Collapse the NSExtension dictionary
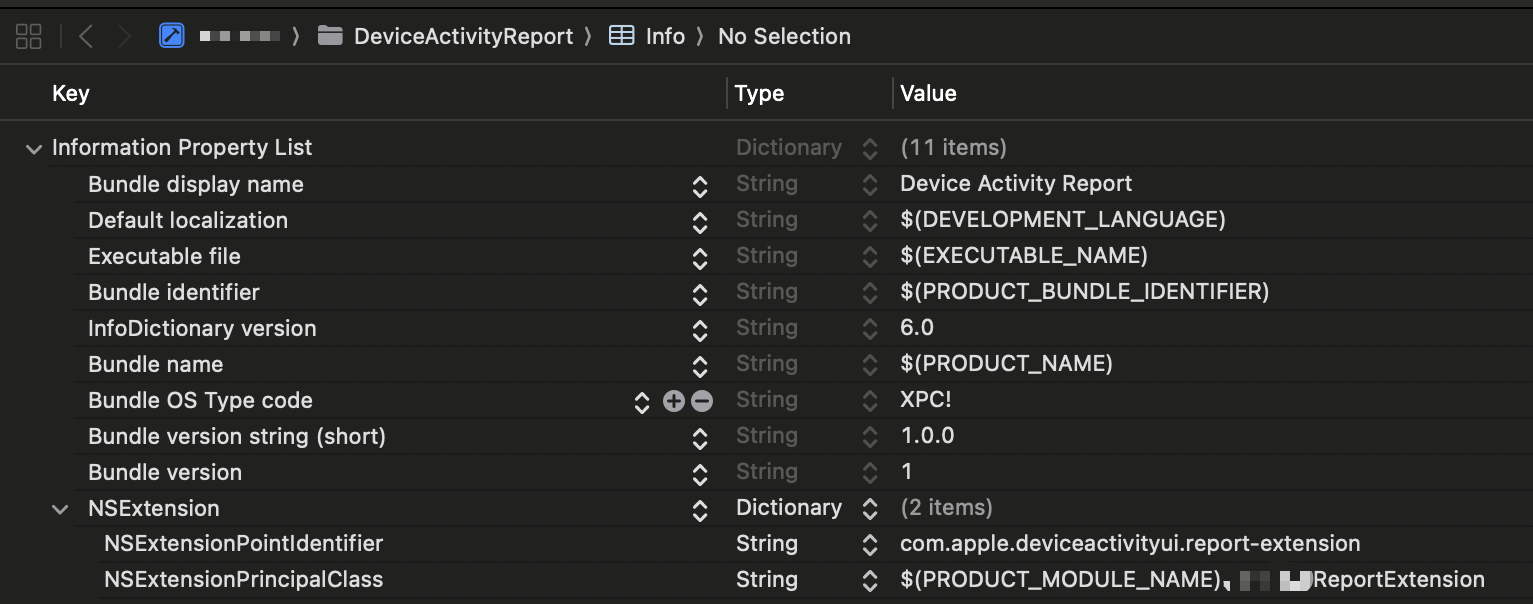 tap(60, 509)
